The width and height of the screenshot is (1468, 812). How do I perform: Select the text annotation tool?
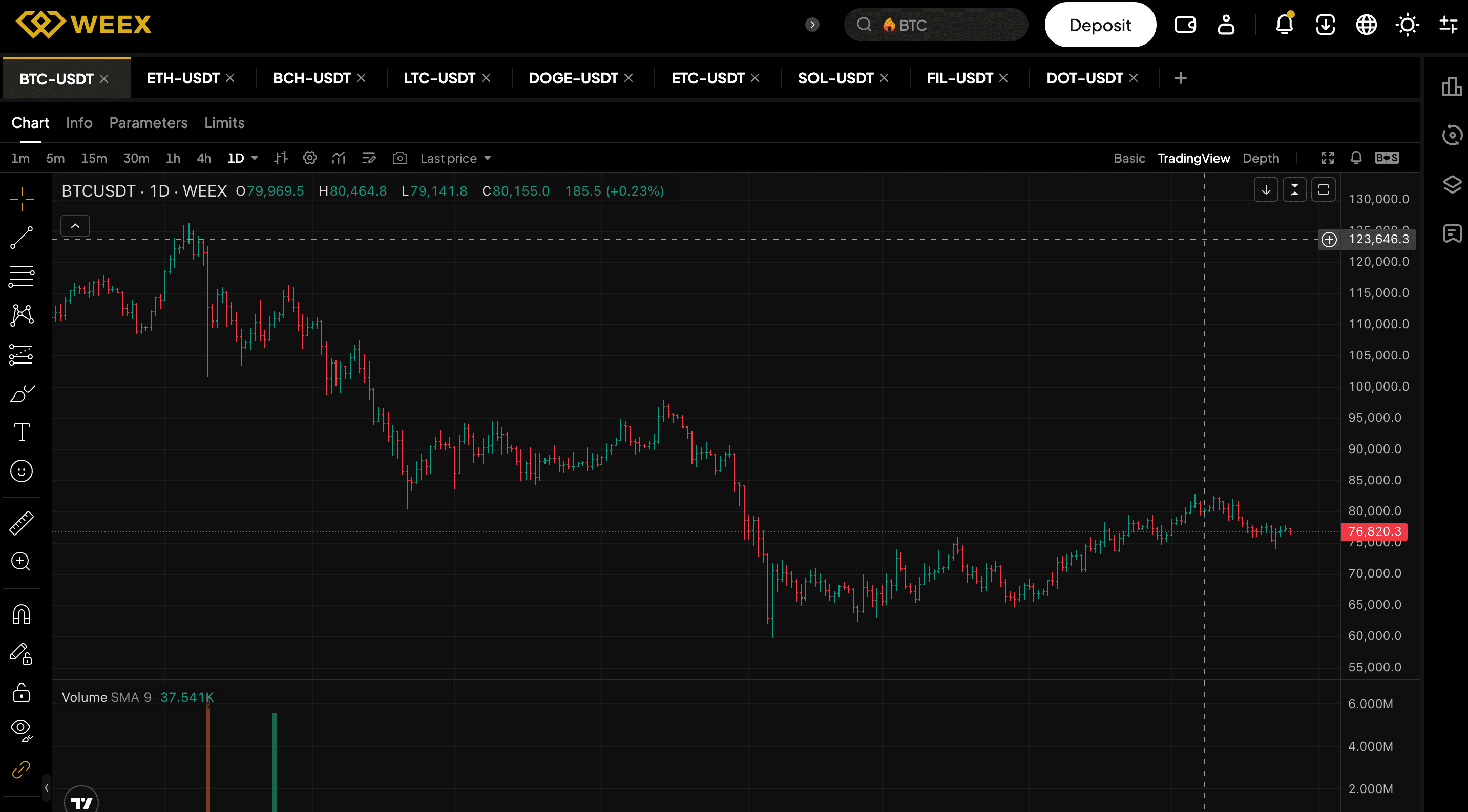[x=22, y=432]
